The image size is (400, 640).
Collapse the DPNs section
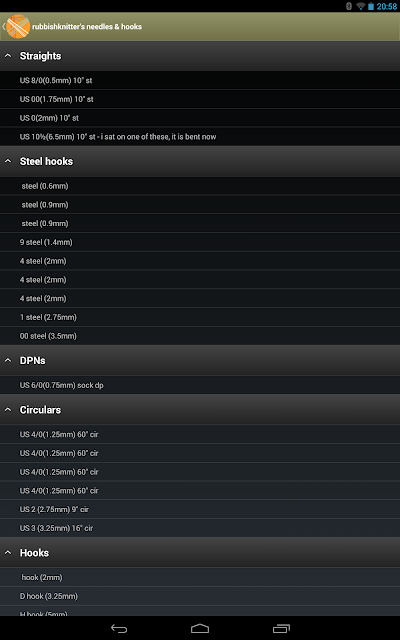click(x=200, y=361)
